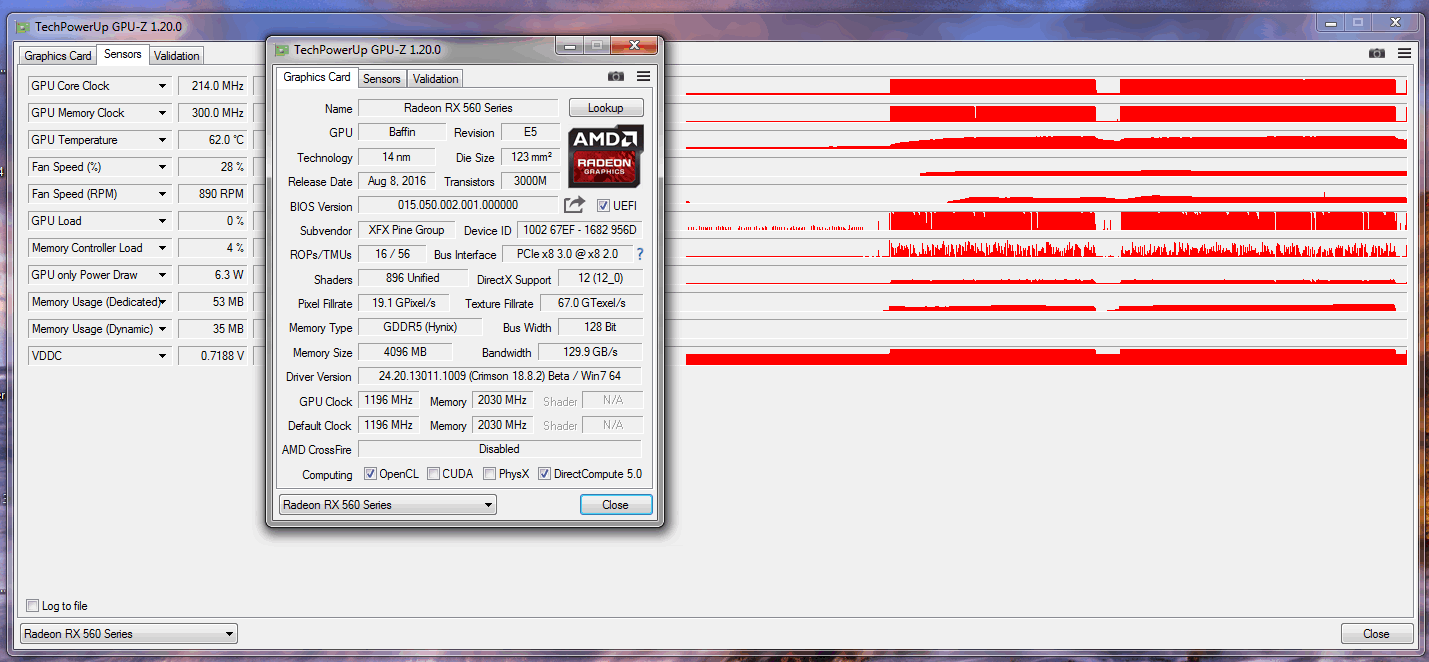Open the back Sensors window's device selector dropdown

pos(129,634)
